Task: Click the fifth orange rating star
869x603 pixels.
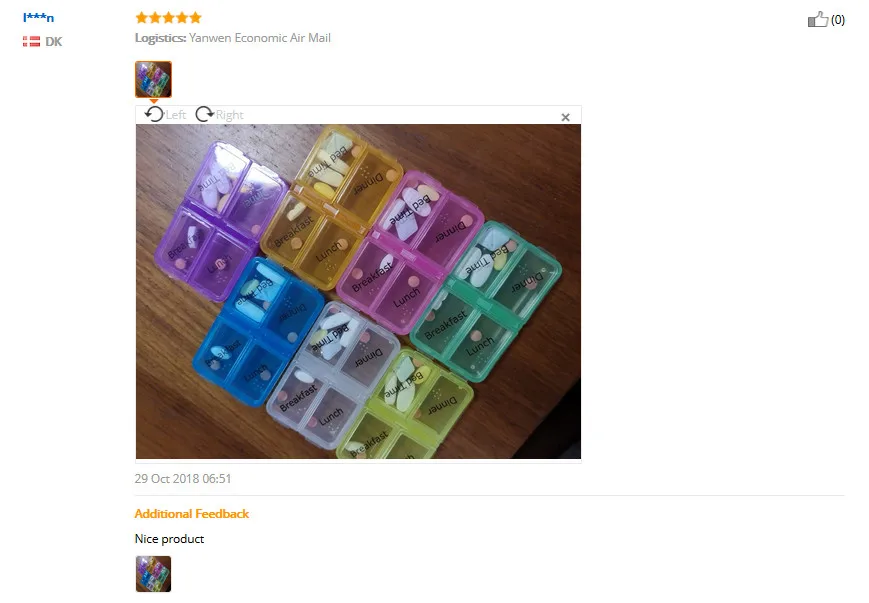Action: [x=195, y=18]
